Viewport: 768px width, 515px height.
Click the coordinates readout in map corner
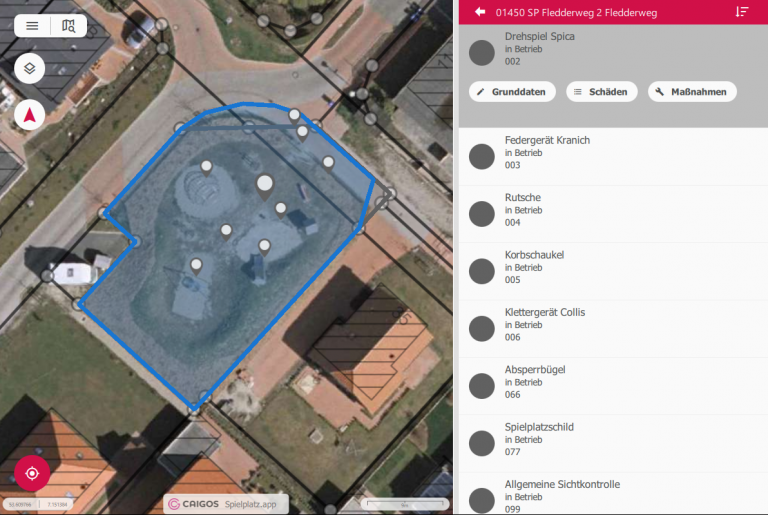[x=38, y=504]
